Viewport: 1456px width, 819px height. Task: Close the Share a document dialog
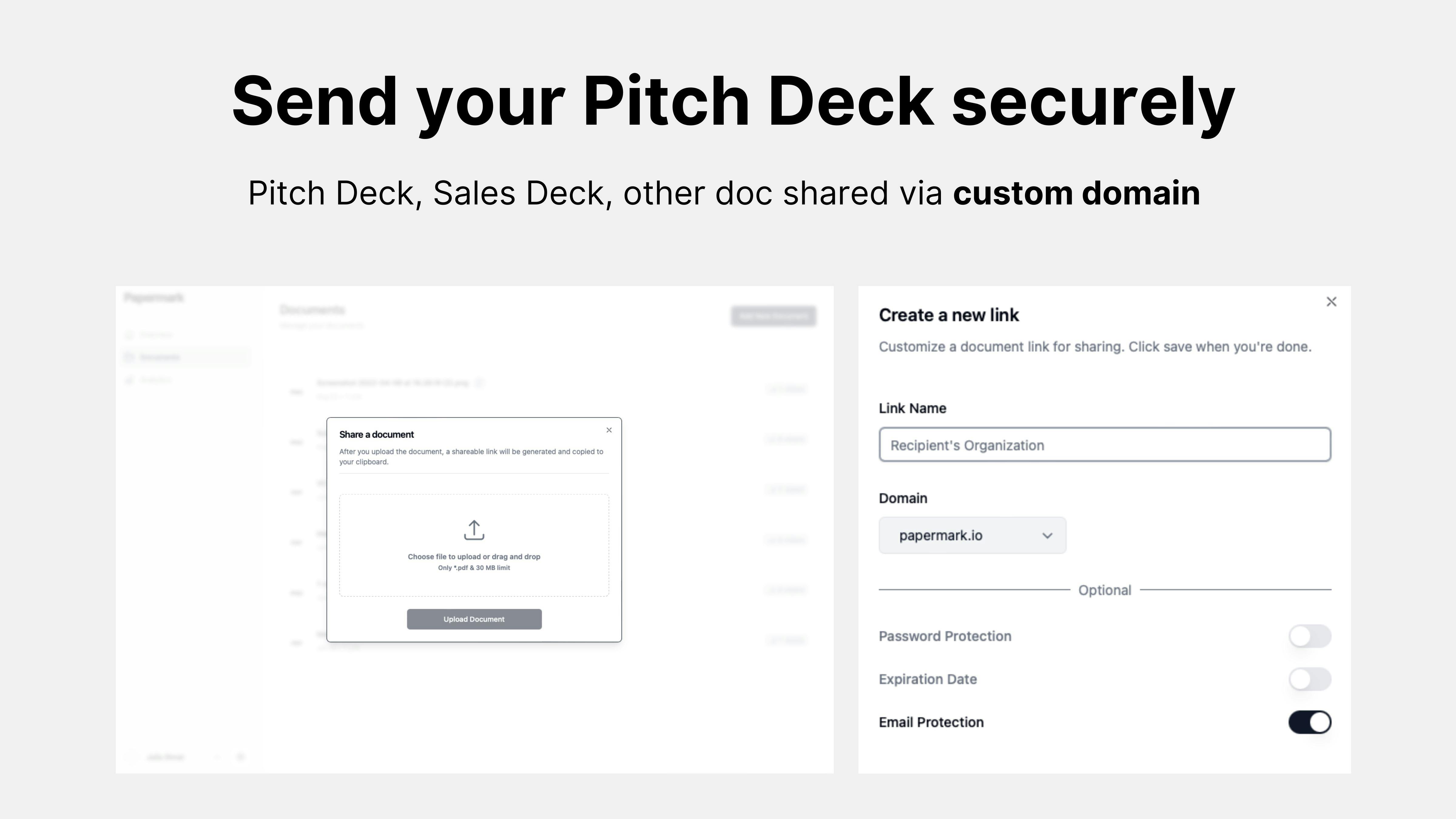(x=609, y=430)
